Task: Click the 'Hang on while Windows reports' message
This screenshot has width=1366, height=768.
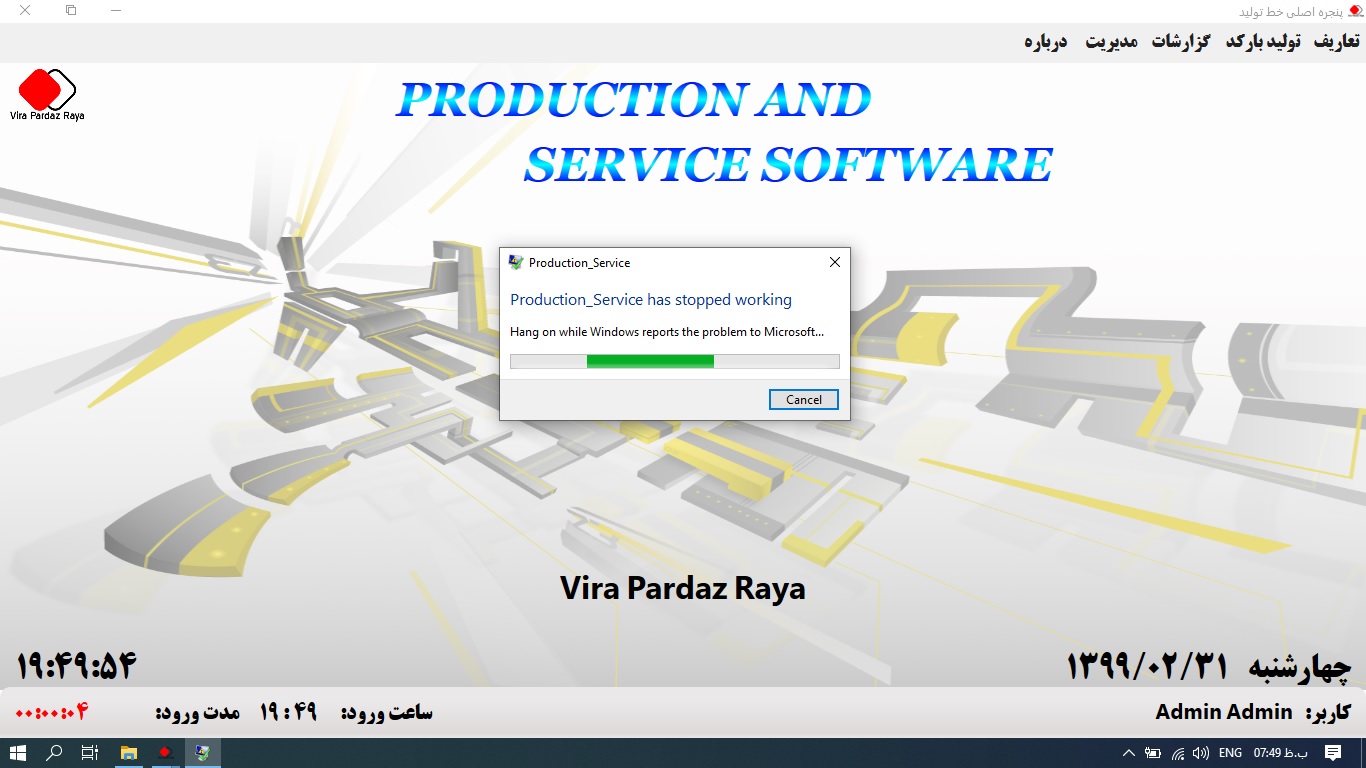Action: (667, 331)
